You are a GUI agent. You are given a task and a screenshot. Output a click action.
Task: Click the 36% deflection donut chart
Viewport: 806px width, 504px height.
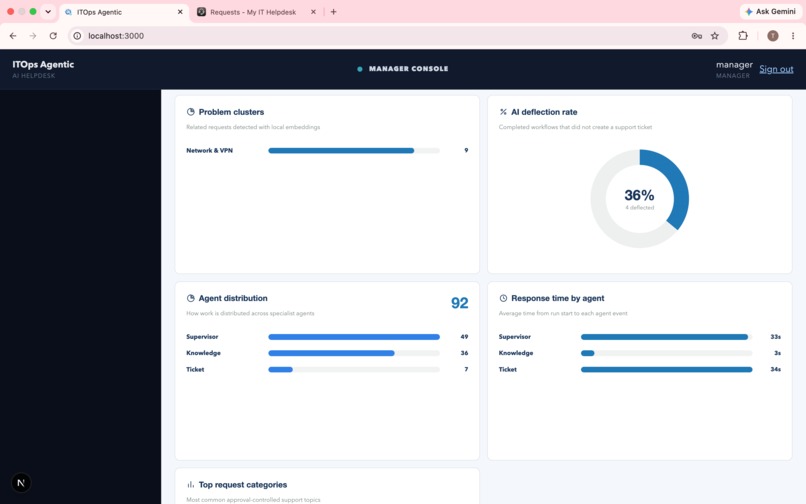[x=639, y=199]
